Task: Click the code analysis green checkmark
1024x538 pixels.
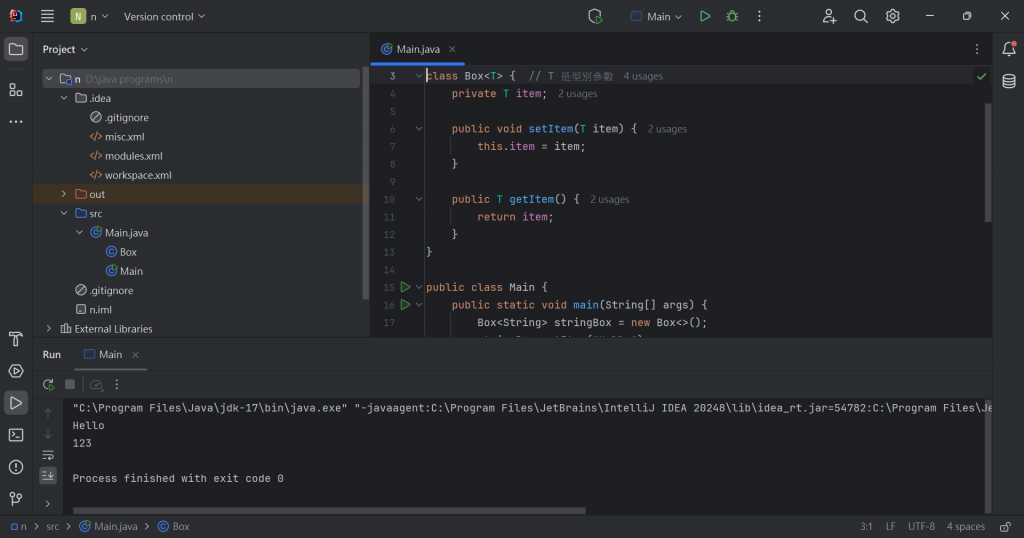Action: tap(981, 76)
